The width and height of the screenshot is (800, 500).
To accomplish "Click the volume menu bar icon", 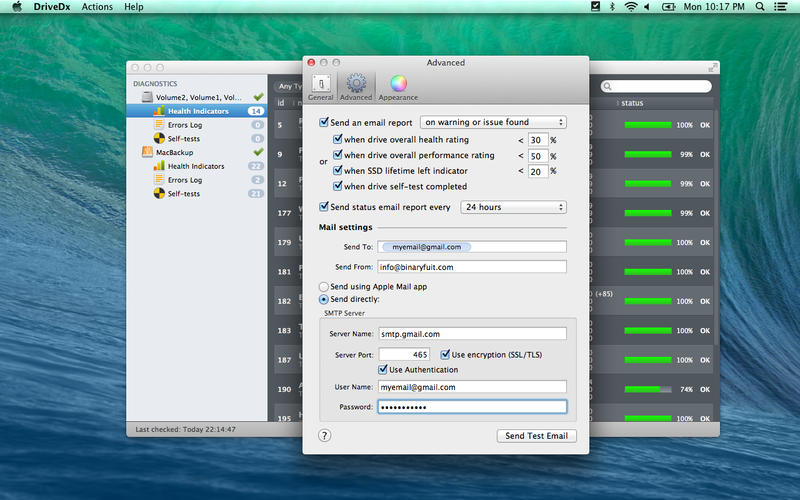I will (x=647, y=7).
